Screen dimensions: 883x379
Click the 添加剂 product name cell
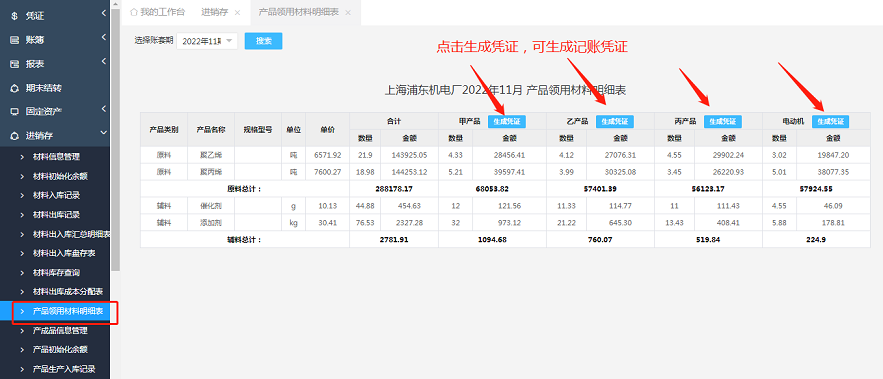tap(211, 222)
